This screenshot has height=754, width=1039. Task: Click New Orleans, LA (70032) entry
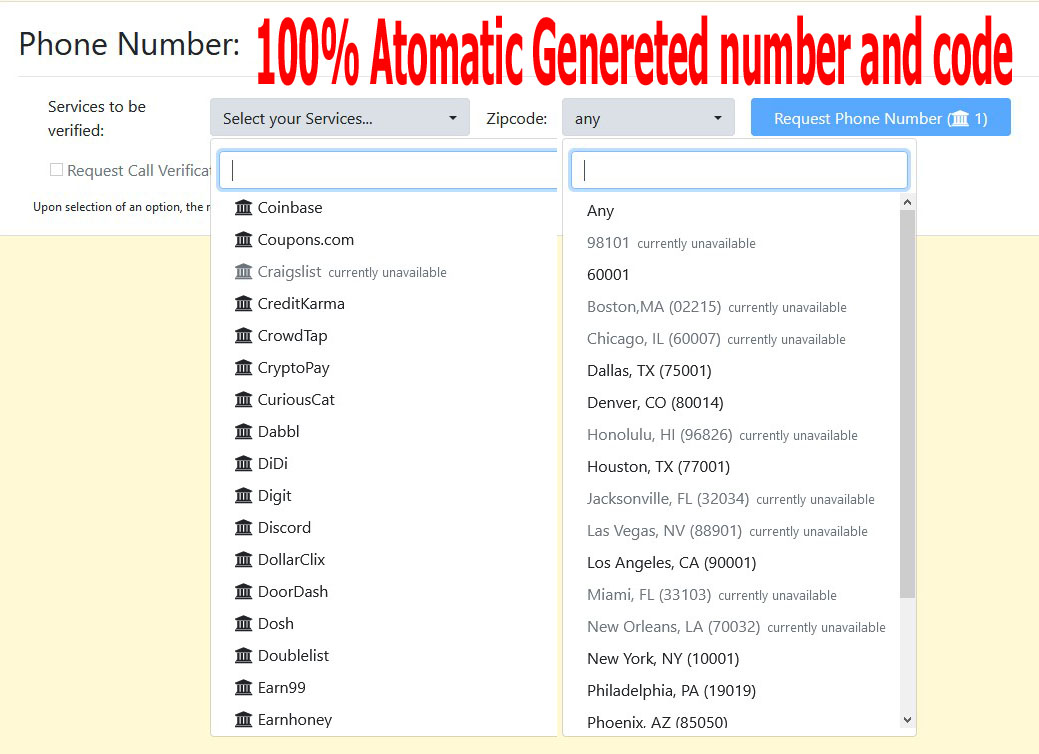click(x=736, y=626)
